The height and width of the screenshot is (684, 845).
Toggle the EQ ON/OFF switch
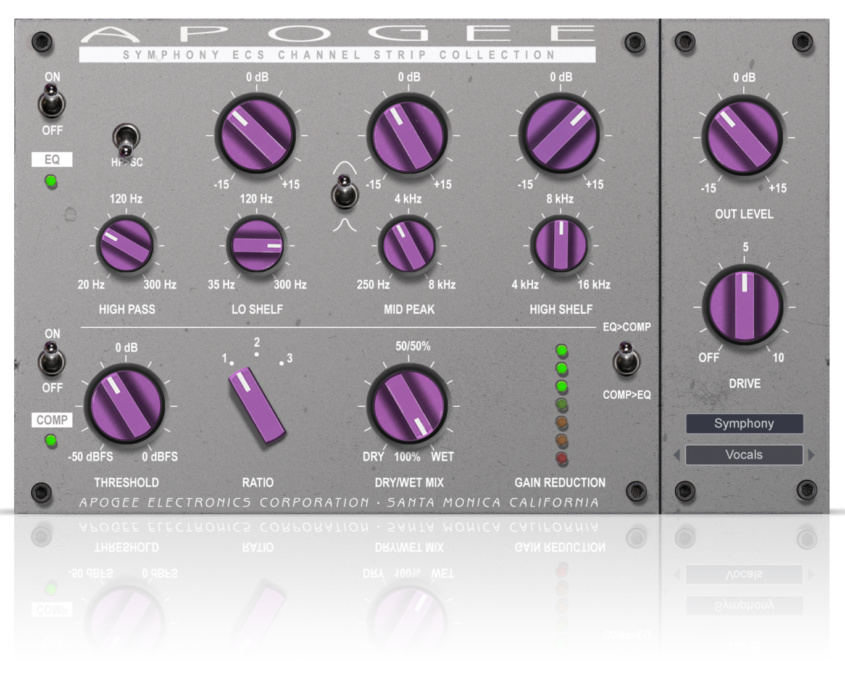coord(51,101)
